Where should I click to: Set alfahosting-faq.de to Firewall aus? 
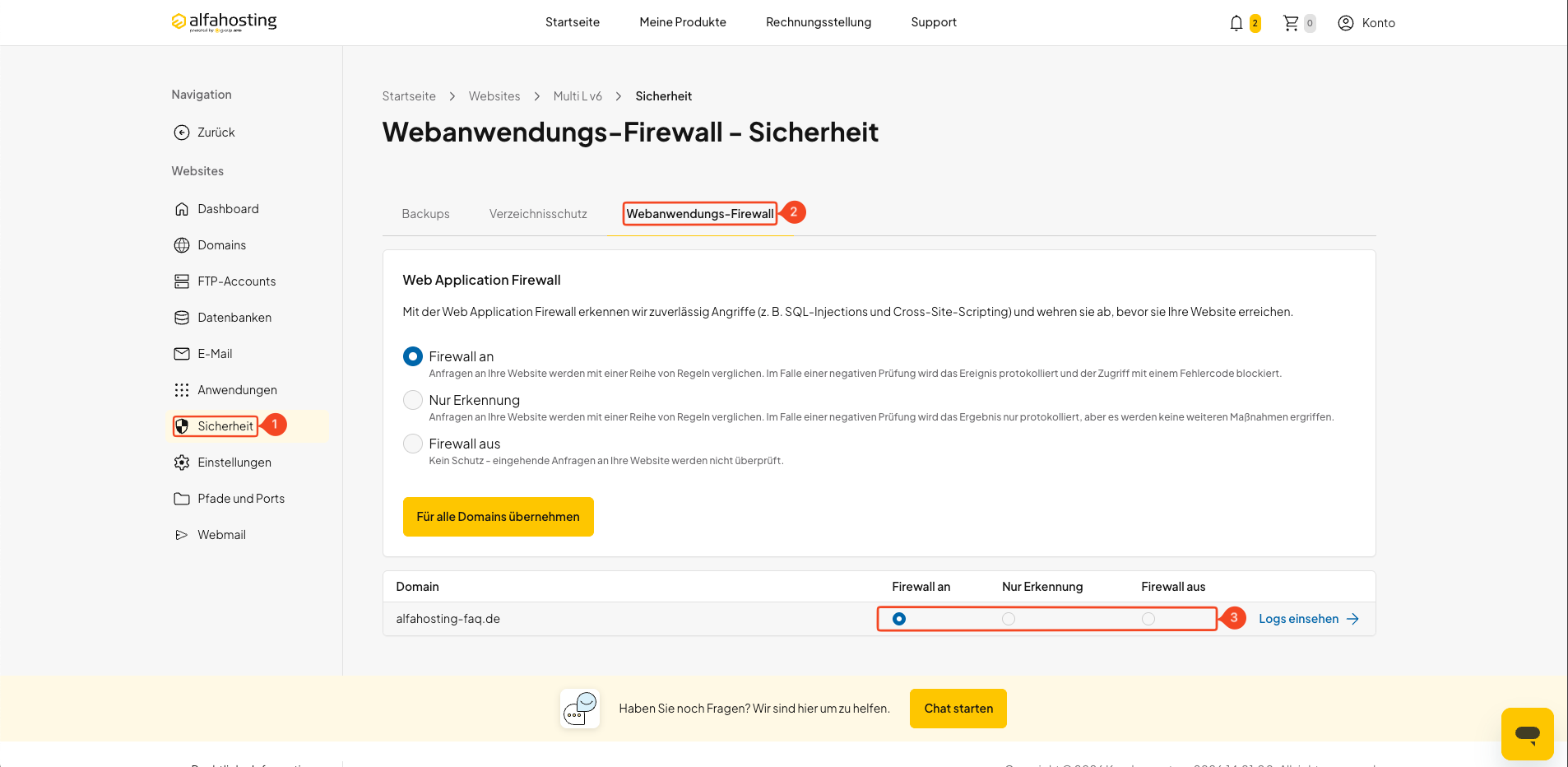[1148, 619]
